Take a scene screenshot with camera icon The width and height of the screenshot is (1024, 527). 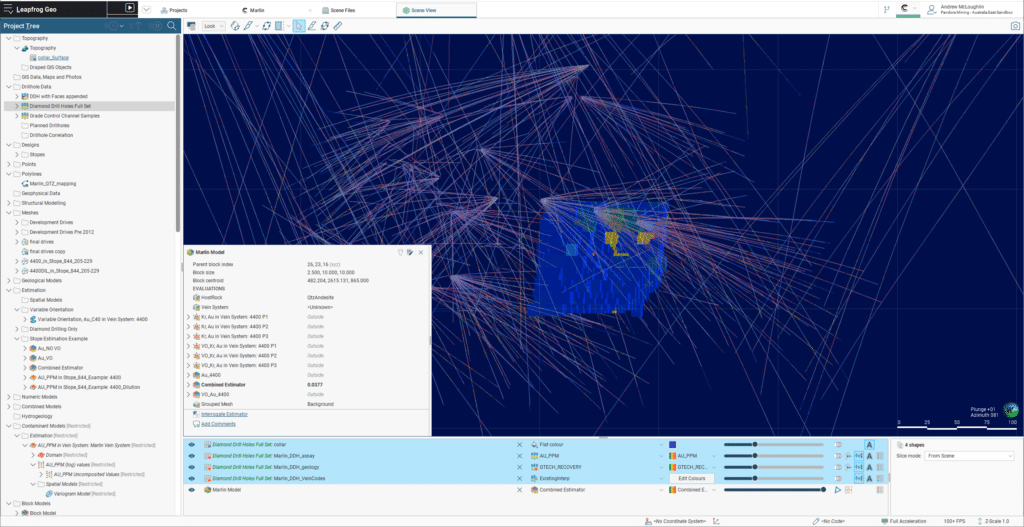click(x=1015, y=25)
